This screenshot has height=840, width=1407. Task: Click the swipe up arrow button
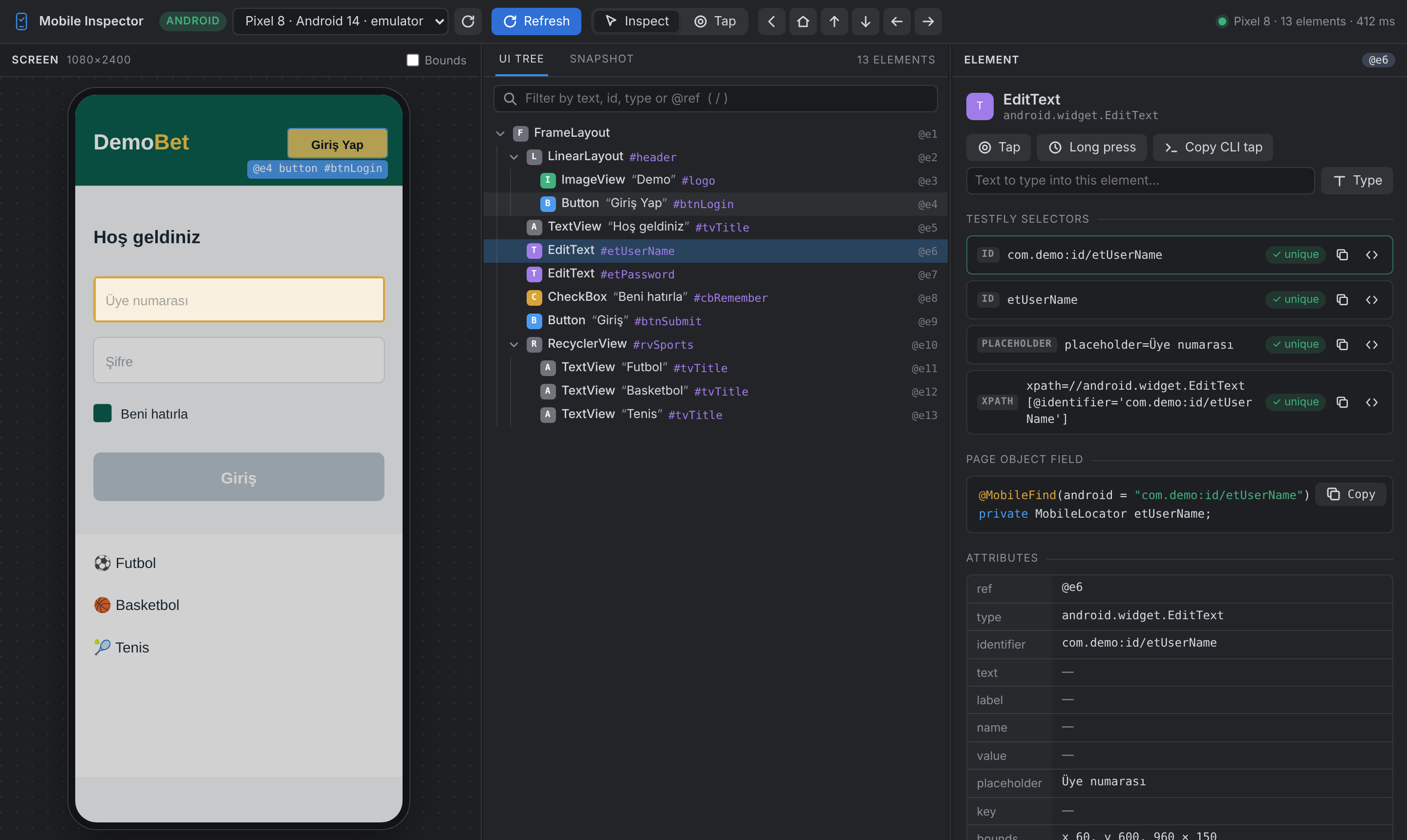(834, 21)
